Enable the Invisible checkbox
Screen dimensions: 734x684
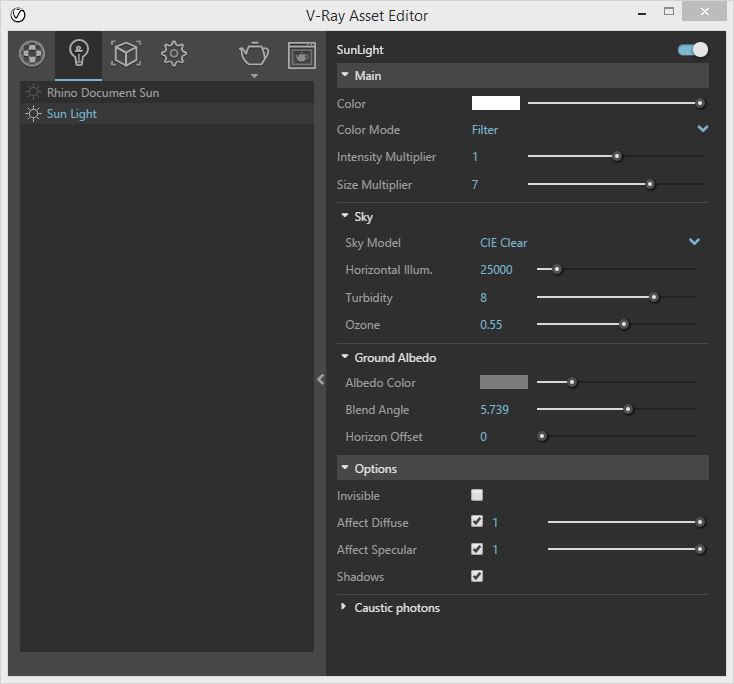(x=477, y=495)
